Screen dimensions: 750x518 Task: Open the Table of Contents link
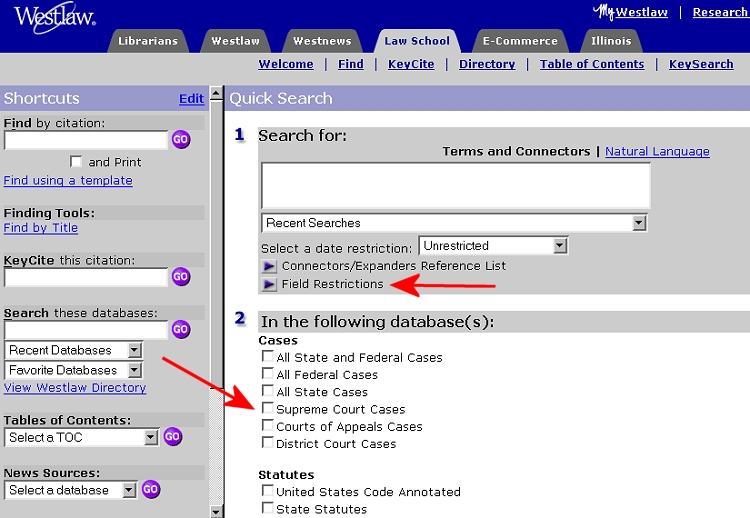point(592,64)
